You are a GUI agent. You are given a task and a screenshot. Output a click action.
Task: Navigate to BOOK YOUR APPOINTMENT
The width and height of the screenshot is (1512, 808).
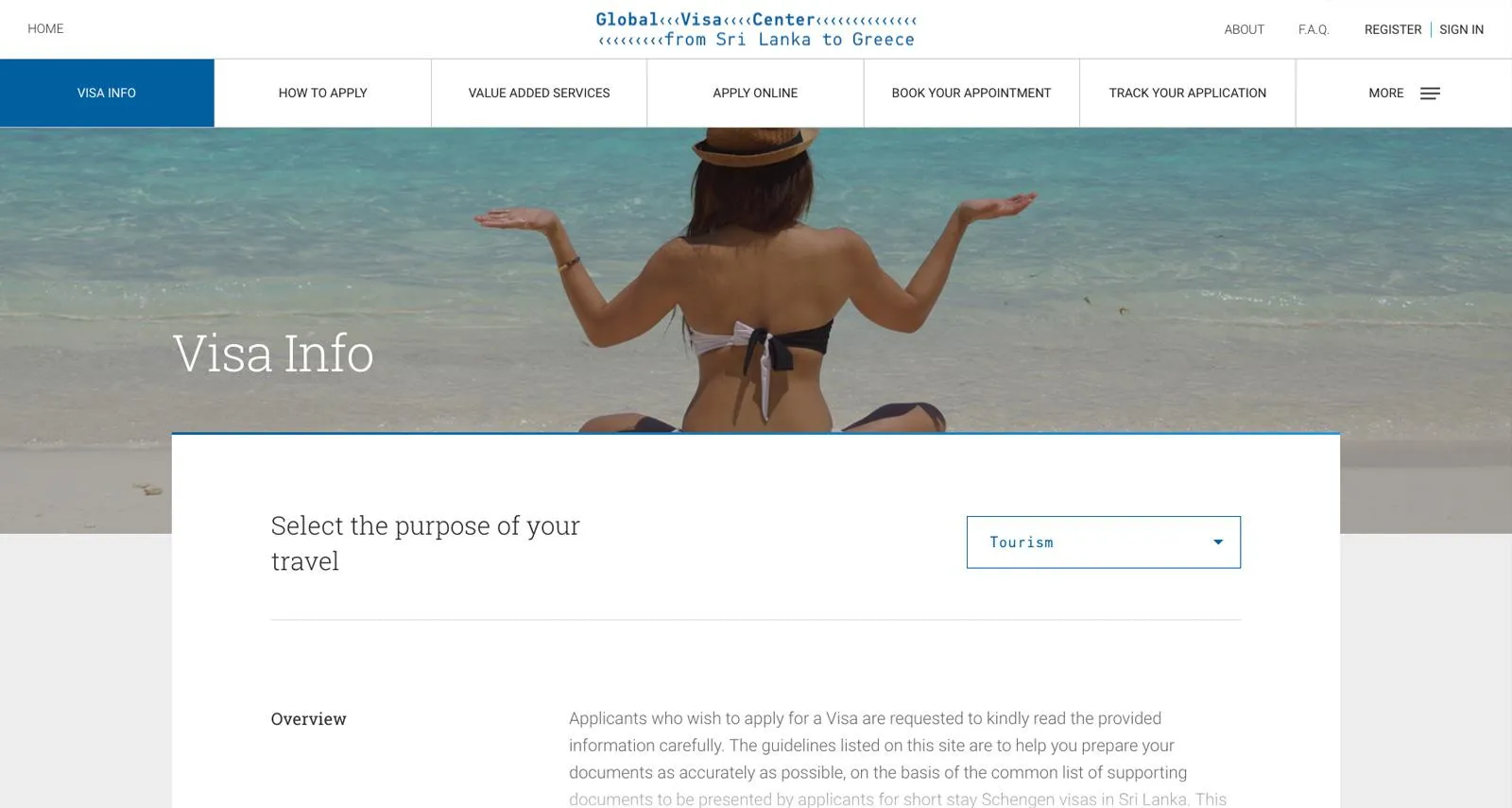click(x=971, y=94)
